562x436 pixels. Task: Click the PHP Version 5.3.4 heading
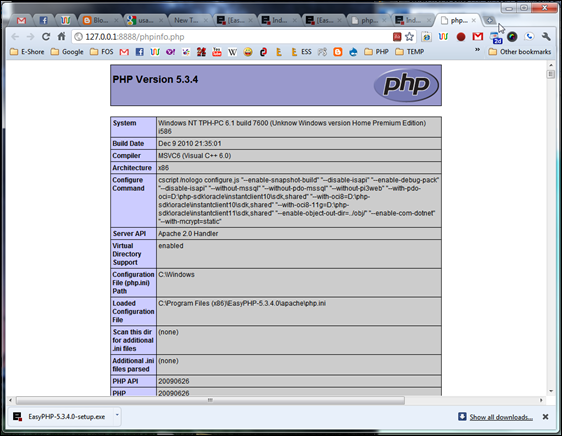pos(155,79)
